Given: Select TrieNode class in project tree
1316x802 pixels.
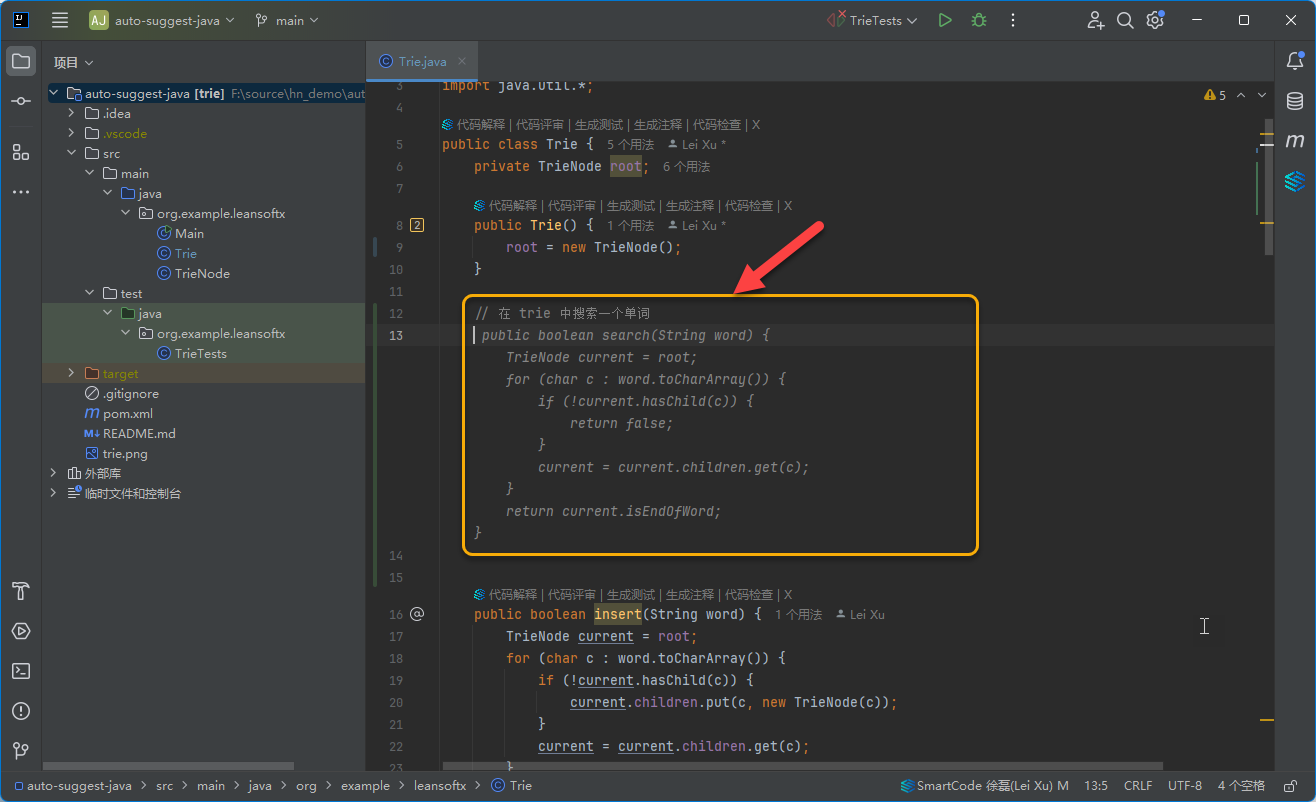Looking at the screenshot, I should point(202,273).
